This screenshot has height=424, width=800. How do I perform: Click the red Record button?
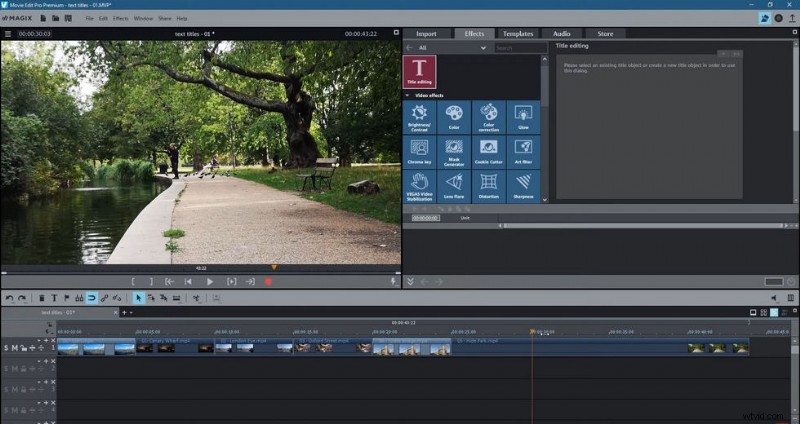point(268,282)
